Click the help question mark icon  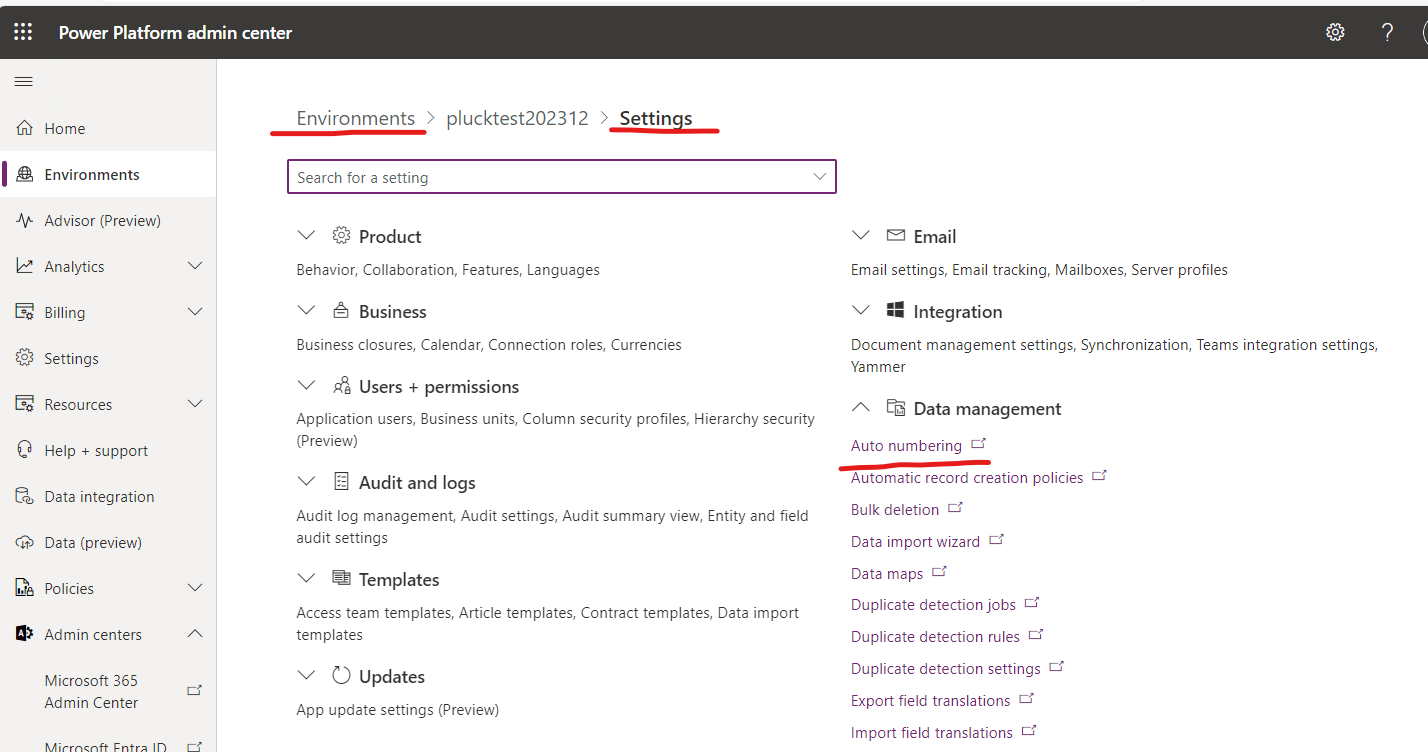pos(1387,32)
